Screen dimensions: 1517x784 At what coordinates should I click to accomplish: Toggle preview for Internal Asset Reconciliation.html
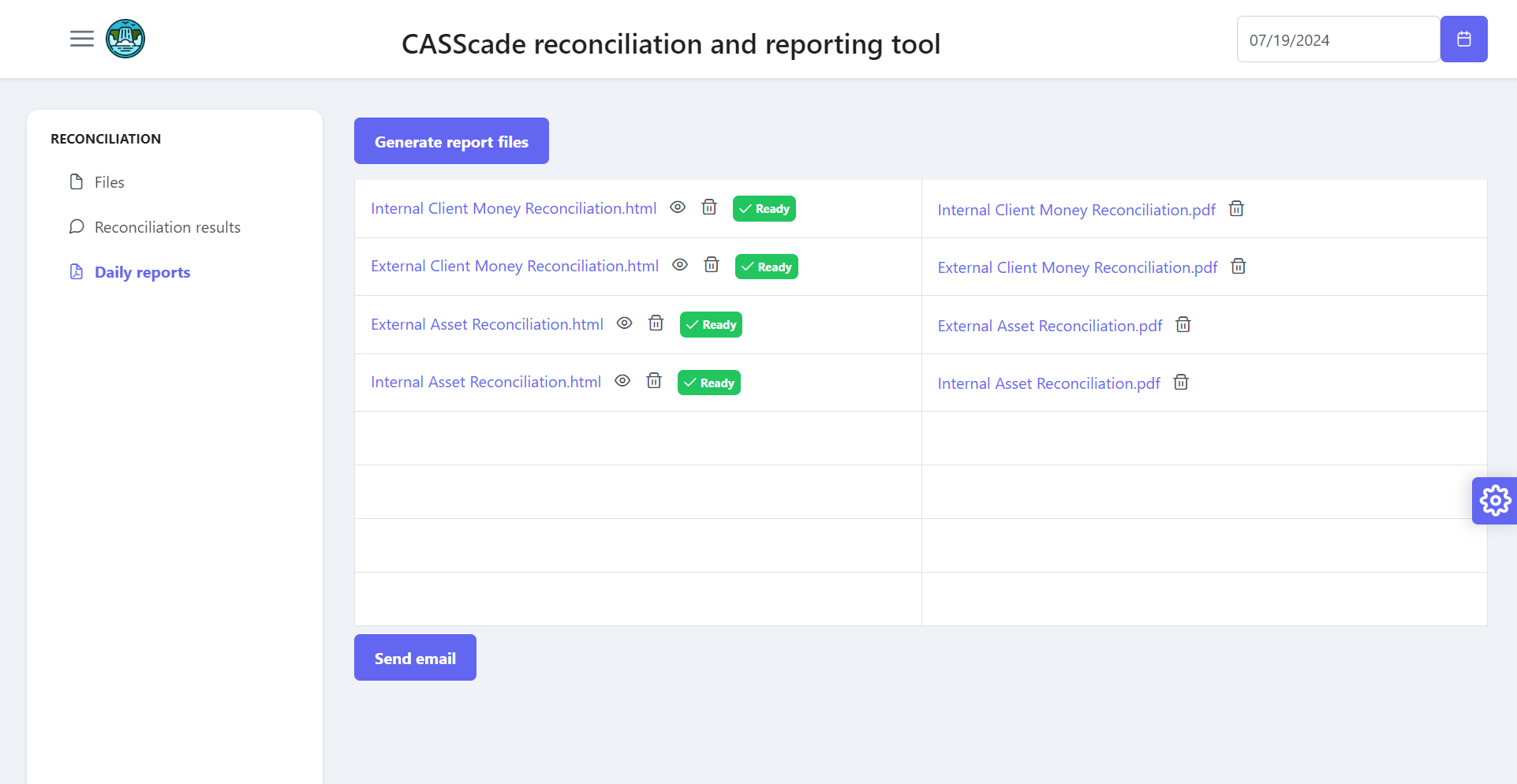(622, 381)
